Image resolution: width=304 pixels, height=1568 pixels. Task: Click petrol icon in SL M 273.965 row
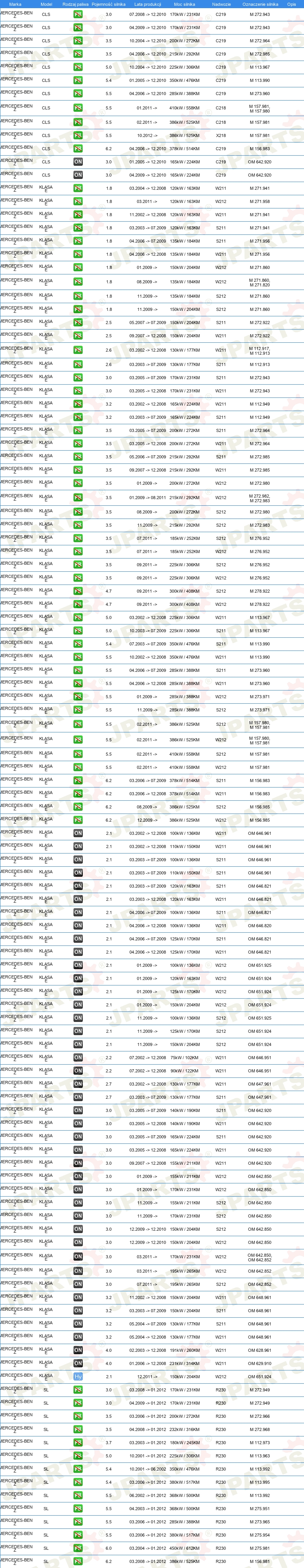[78, 1522]
